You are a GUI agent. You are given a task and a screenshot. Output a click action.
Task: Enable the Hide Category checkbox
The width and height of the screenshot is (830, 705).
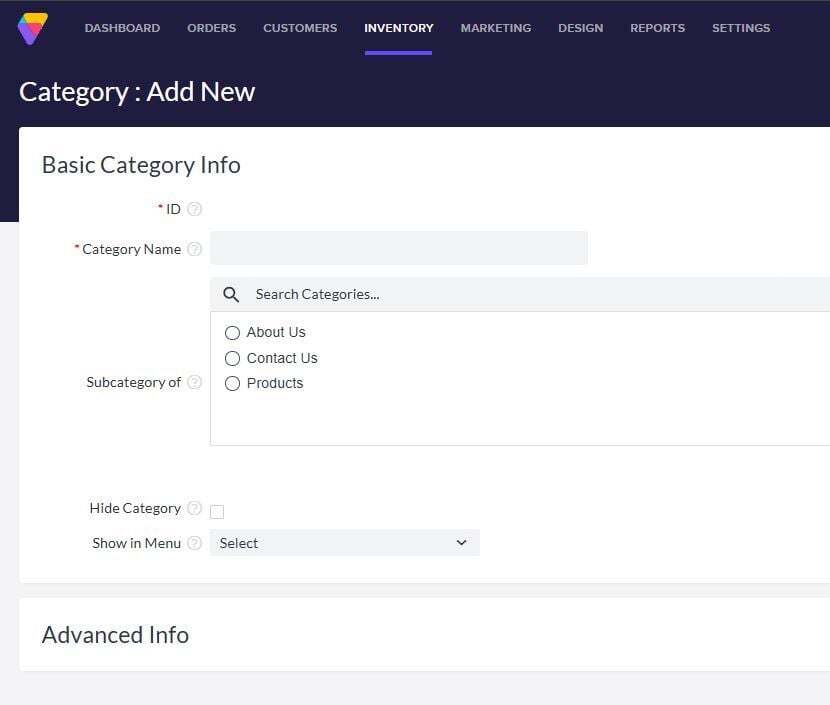[x=217, y=511]
